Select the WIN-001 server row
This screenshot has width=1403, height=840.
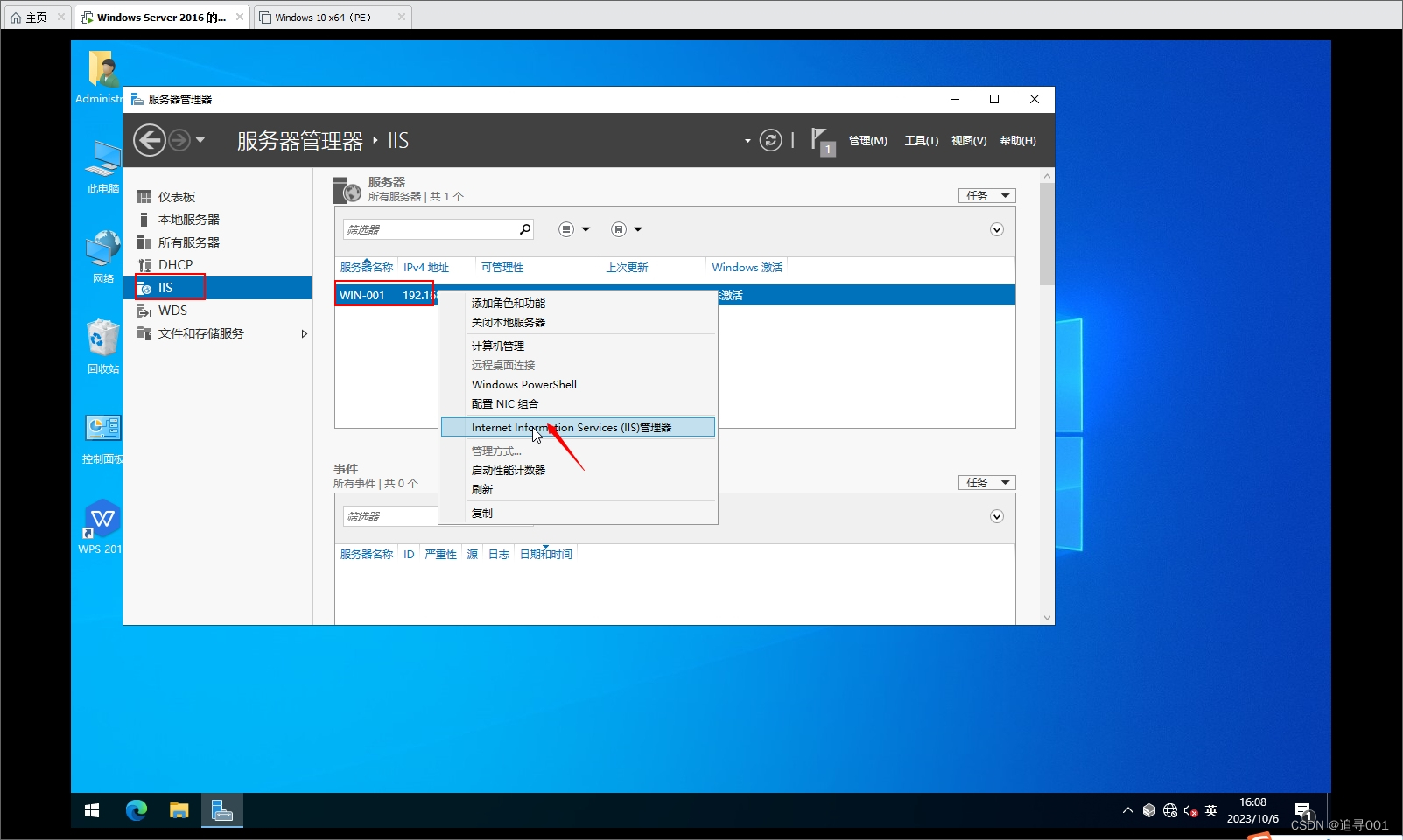tap(675, 295)
